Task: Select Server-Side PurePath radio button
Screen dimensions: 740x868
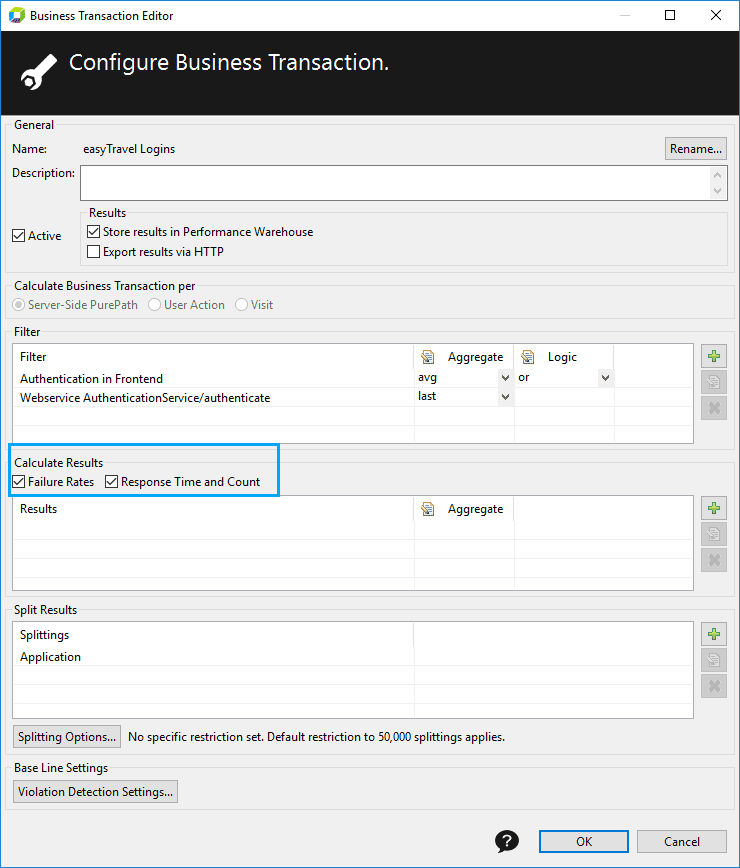Action: 19,304
